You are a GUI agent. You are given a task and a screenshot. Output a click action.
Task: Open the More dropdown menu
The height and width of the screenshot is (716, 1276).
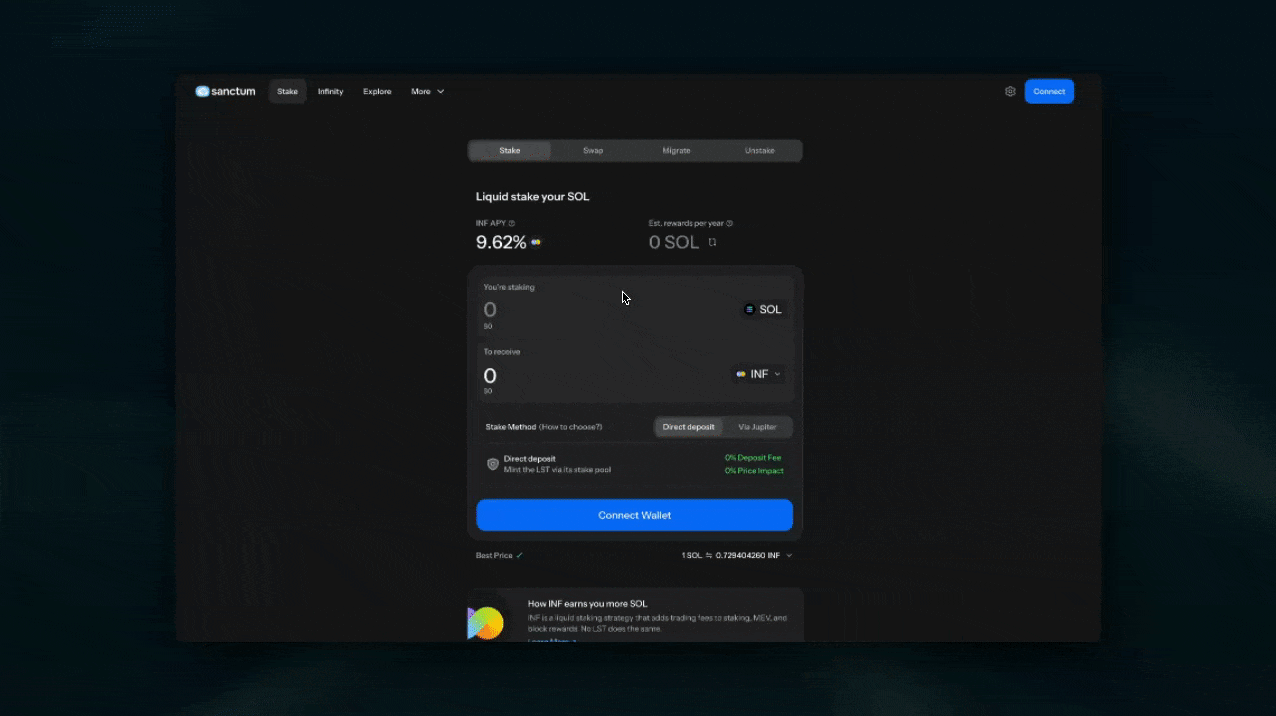428,91
